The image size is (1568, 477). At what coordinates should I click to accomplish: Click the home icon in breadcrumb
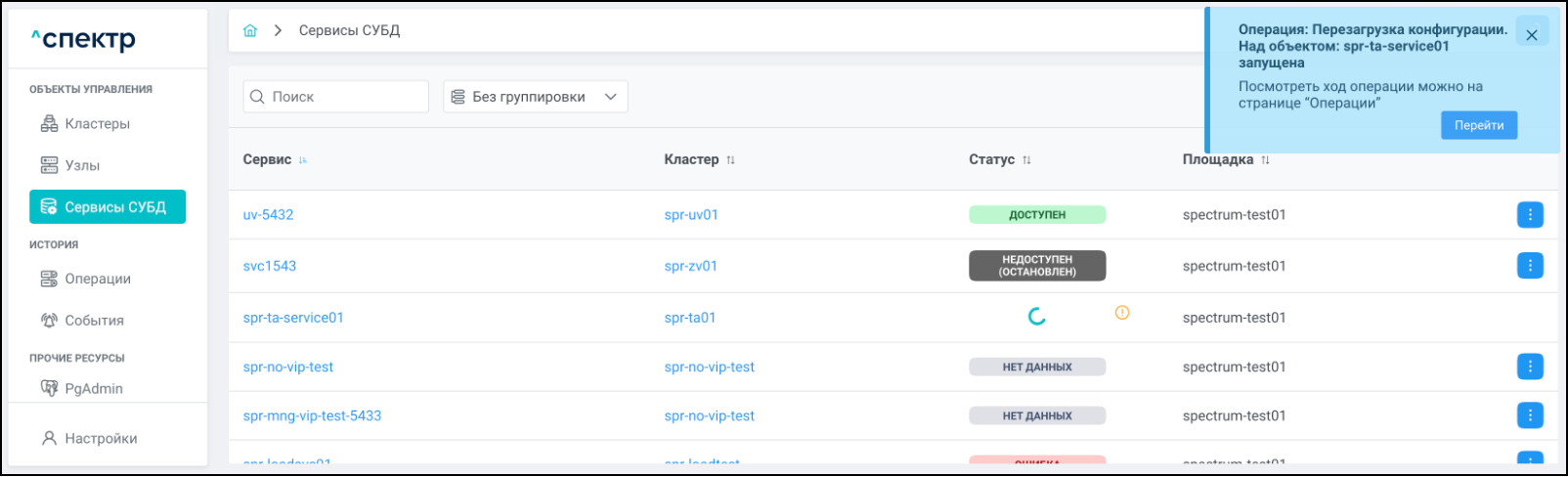click(250, 30)
